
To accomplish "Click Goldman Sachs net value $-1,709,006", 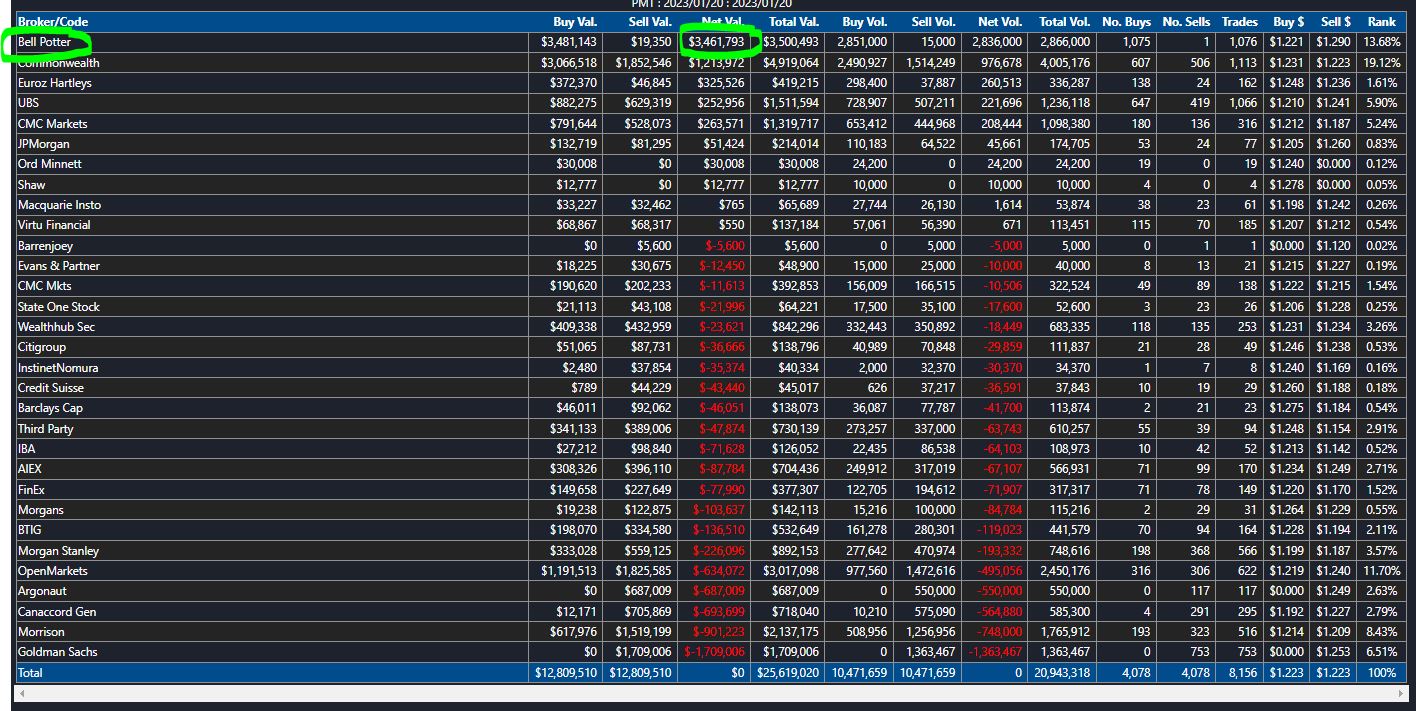I will 715,652.
